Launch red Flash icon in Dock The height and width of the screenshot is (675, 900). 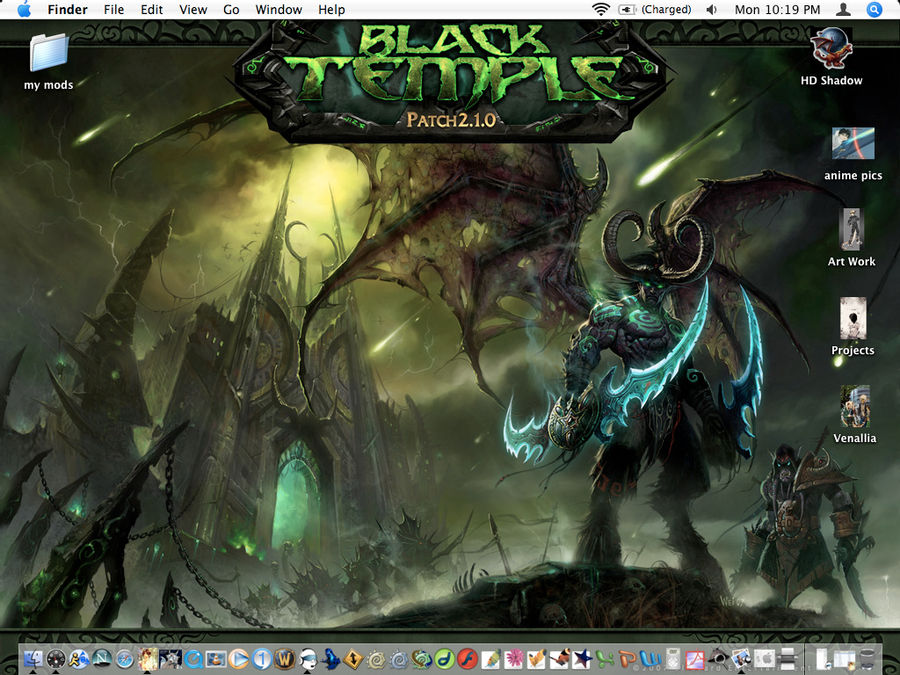point(467,660)
